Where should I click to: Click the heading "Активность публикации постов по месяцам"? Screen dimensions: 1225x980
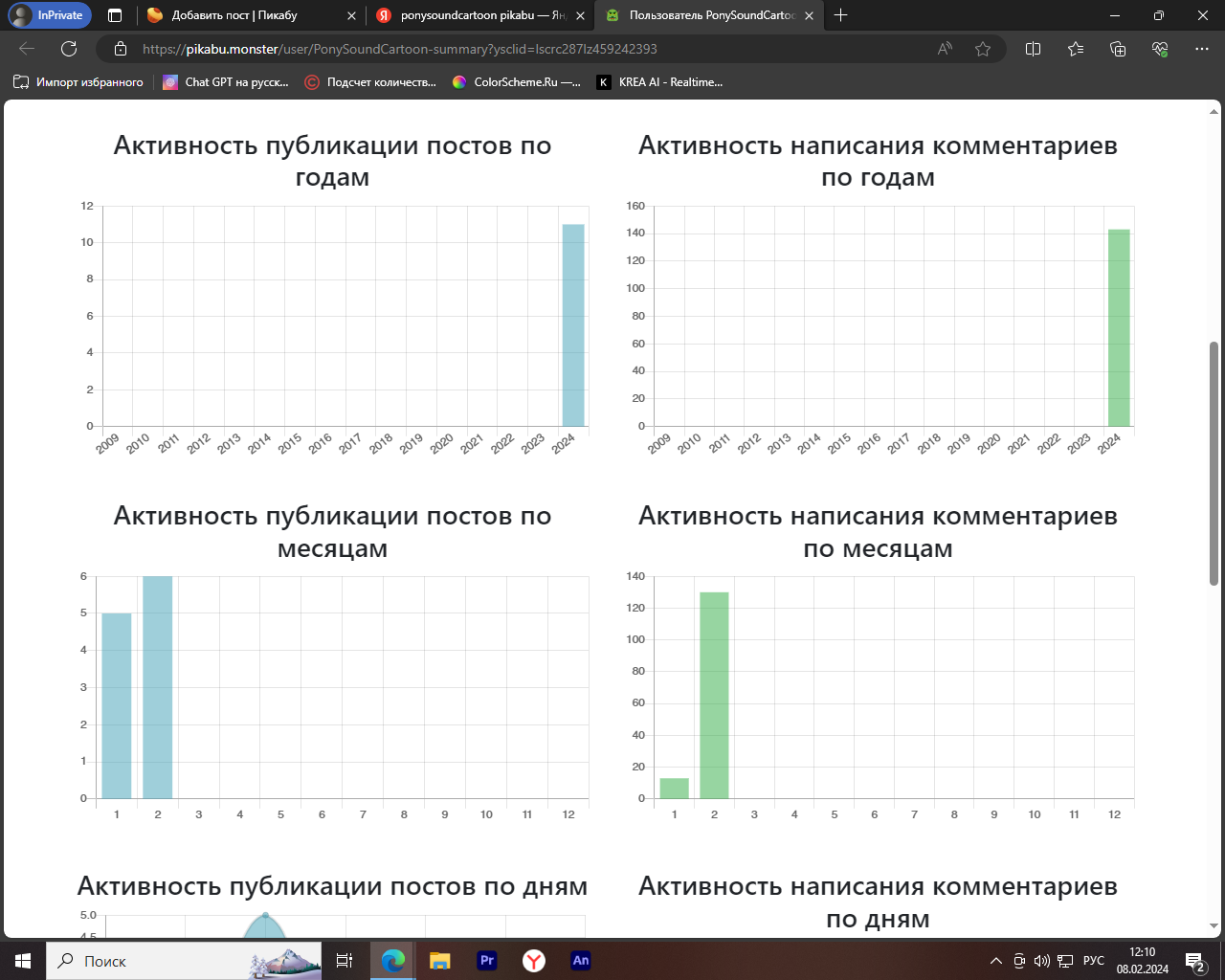point(332,532)
